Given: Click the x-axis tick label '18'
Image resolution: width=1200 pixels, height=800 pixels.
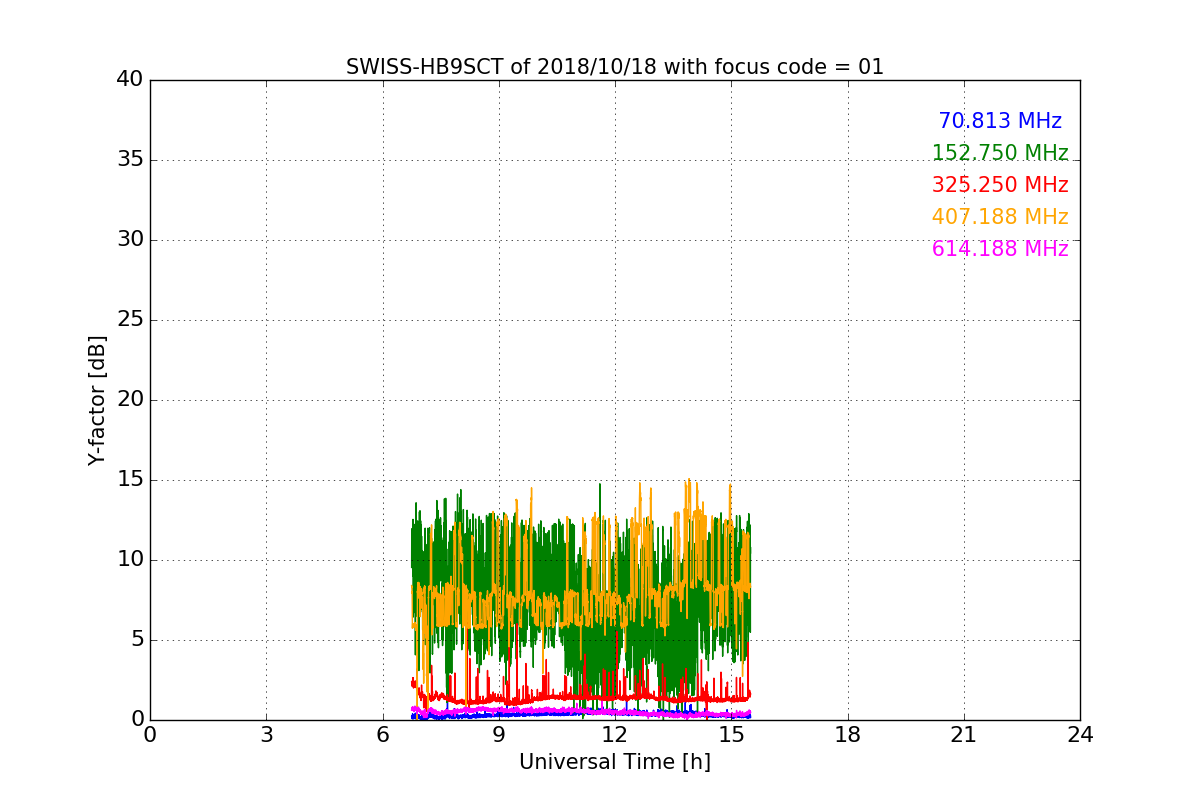Looking at the screenshot, I should click(x=848, y=735).
